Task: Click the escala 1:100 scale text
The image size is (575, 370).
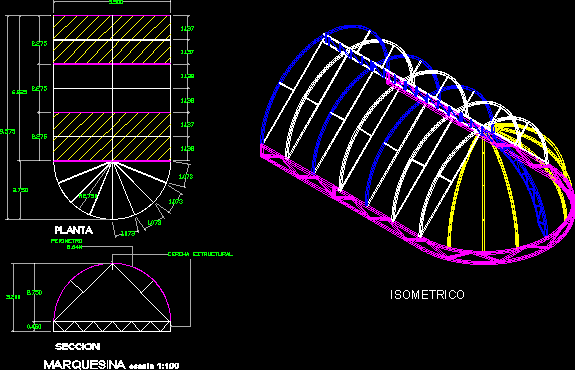Action: (x=154, y=366)
